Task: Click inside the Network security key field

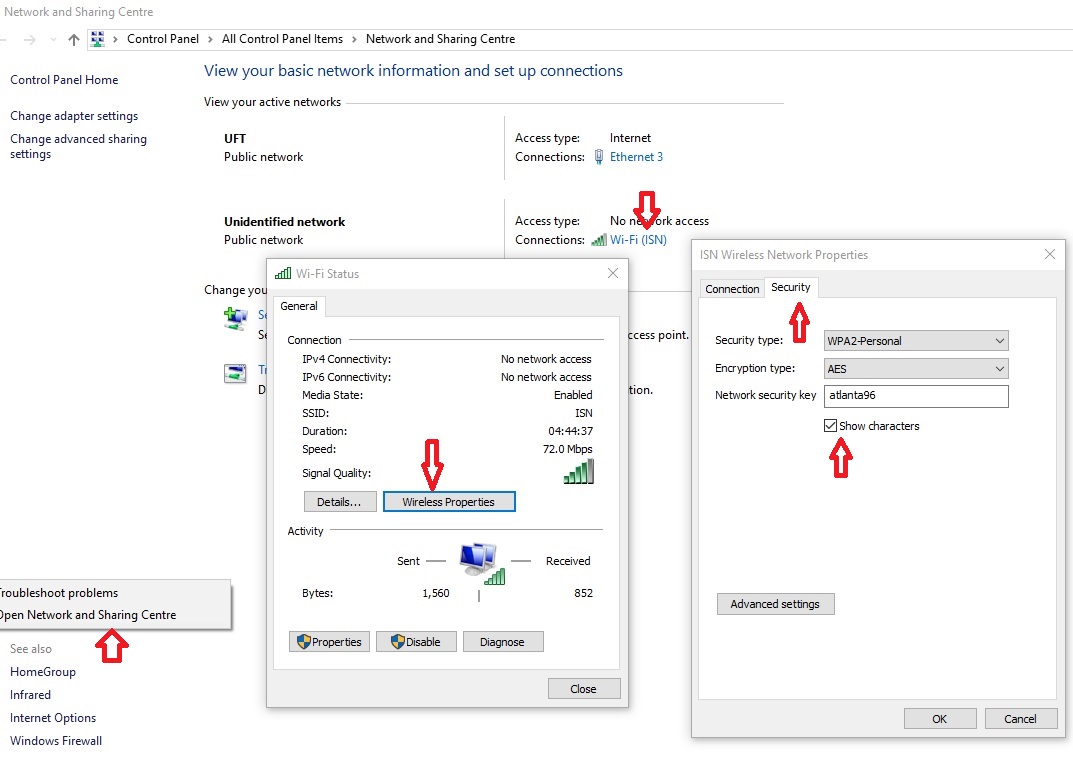Action: tap(915, 396)
